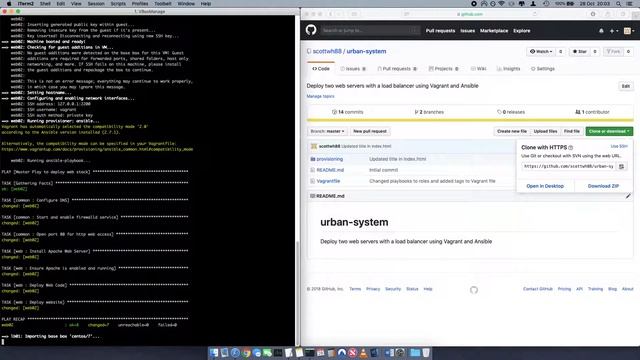
Task: Click Open in Desktop
Action: click(x=545, y=186)
